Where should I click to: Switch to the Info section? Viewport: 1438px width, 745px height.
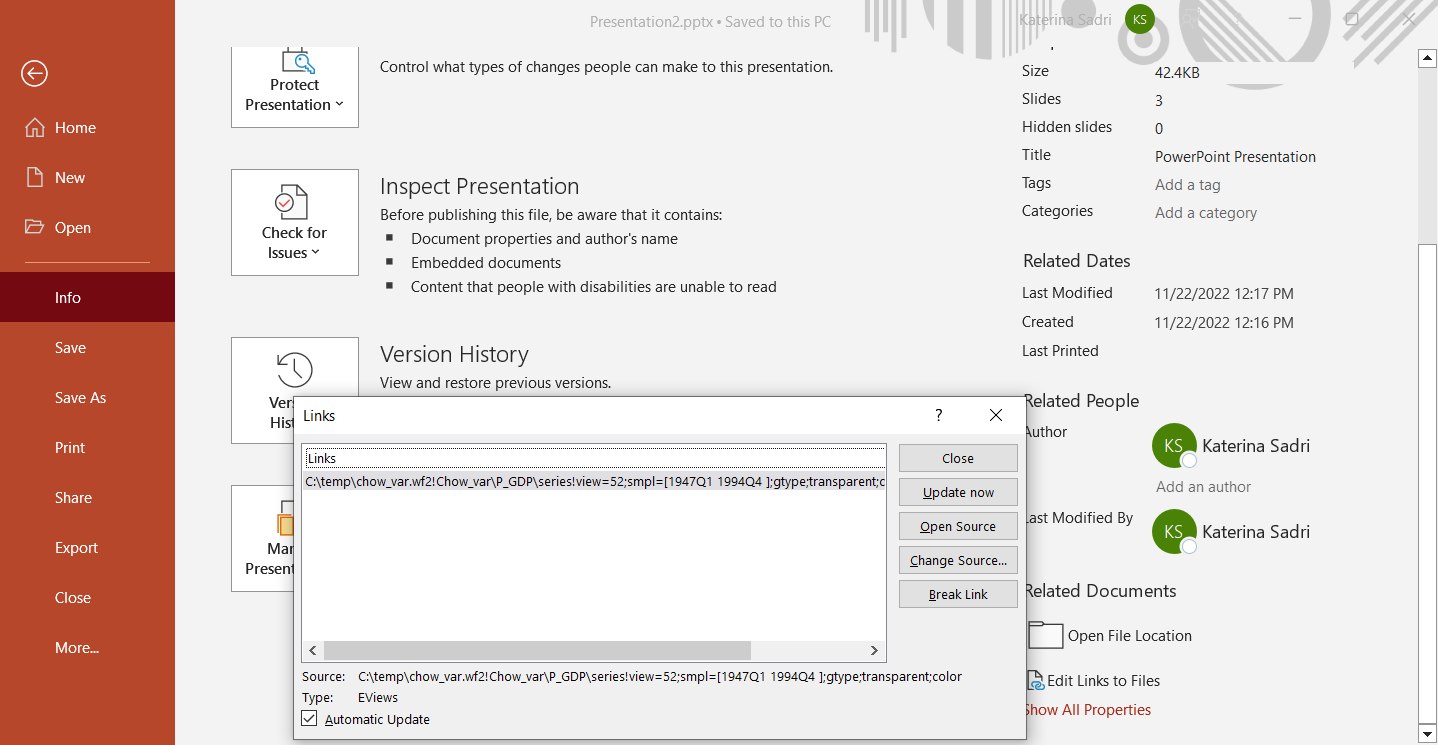pyautogui.click(x=70, y=297)
